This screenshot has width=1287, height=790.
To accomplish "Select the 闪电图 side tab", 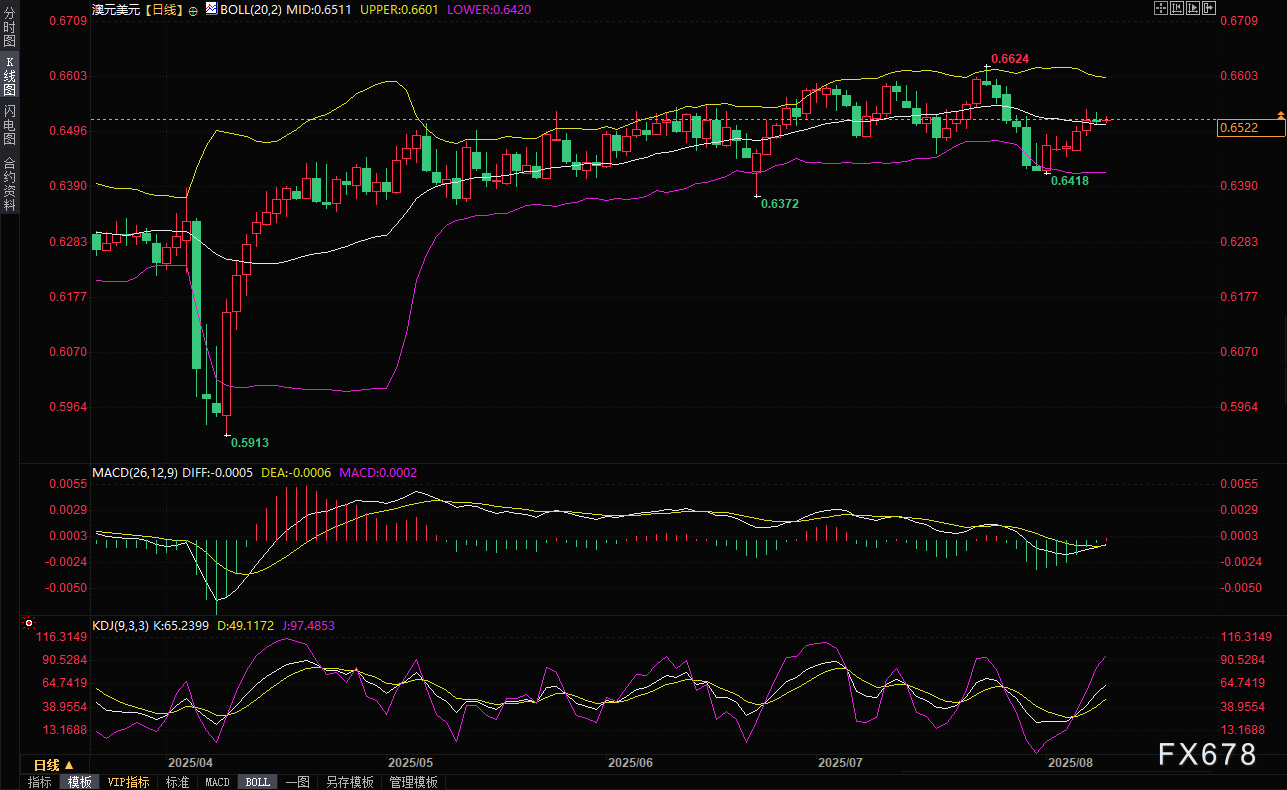I will click(x=9, y=126).
